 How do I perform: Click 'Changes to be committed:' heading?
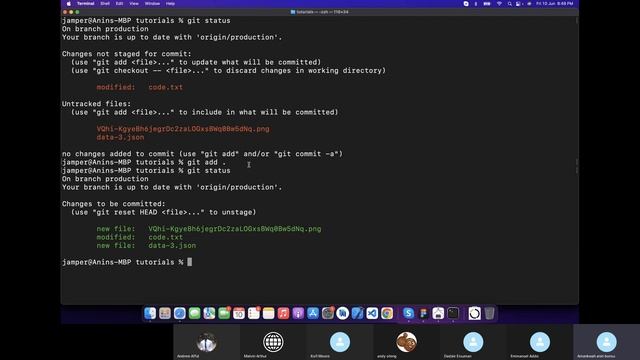(114, 204)
